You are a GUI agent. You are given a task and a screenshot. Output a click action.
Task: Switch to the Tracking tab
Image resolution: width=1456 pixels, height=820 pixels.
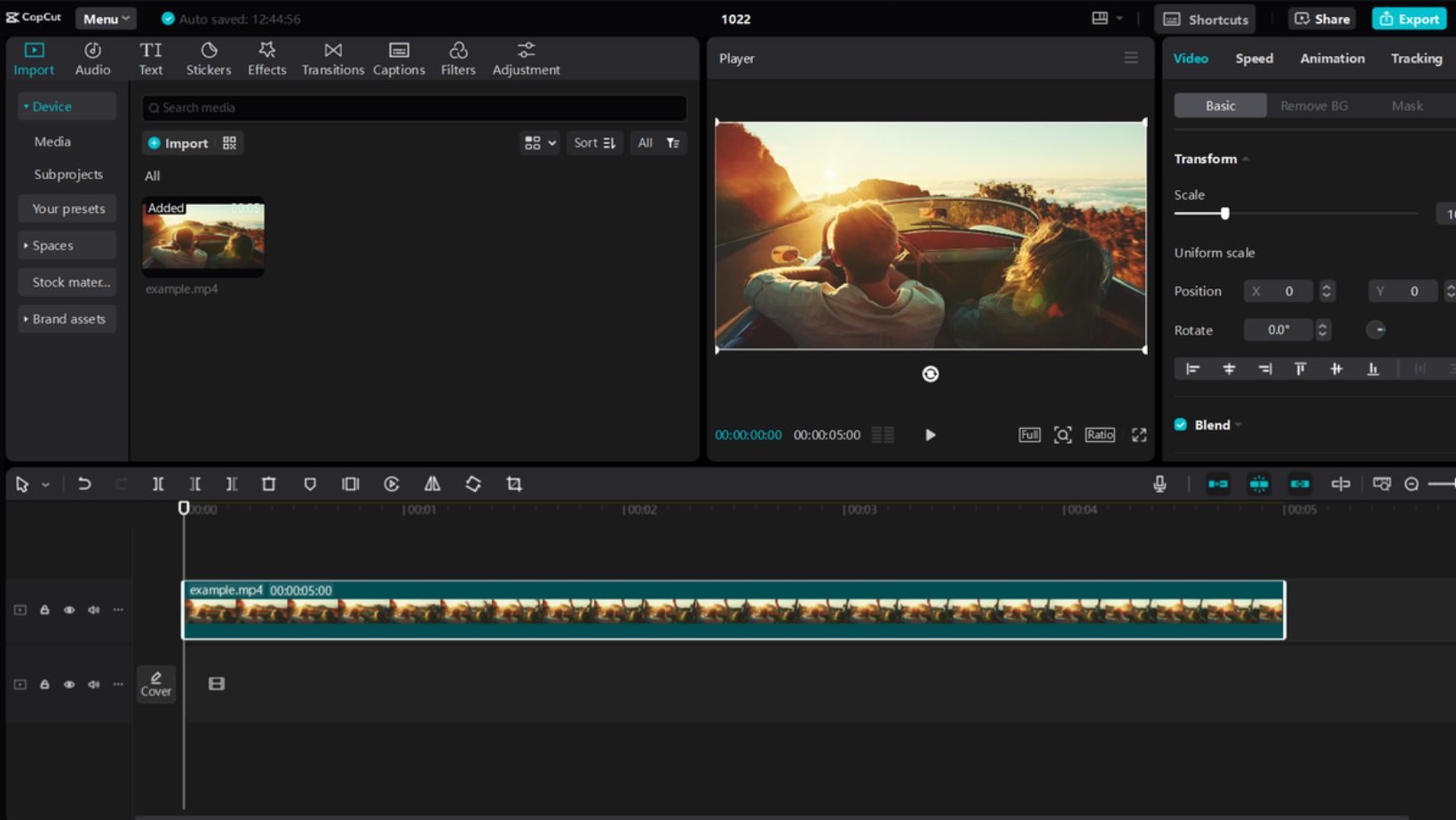tap(1417, 59)
